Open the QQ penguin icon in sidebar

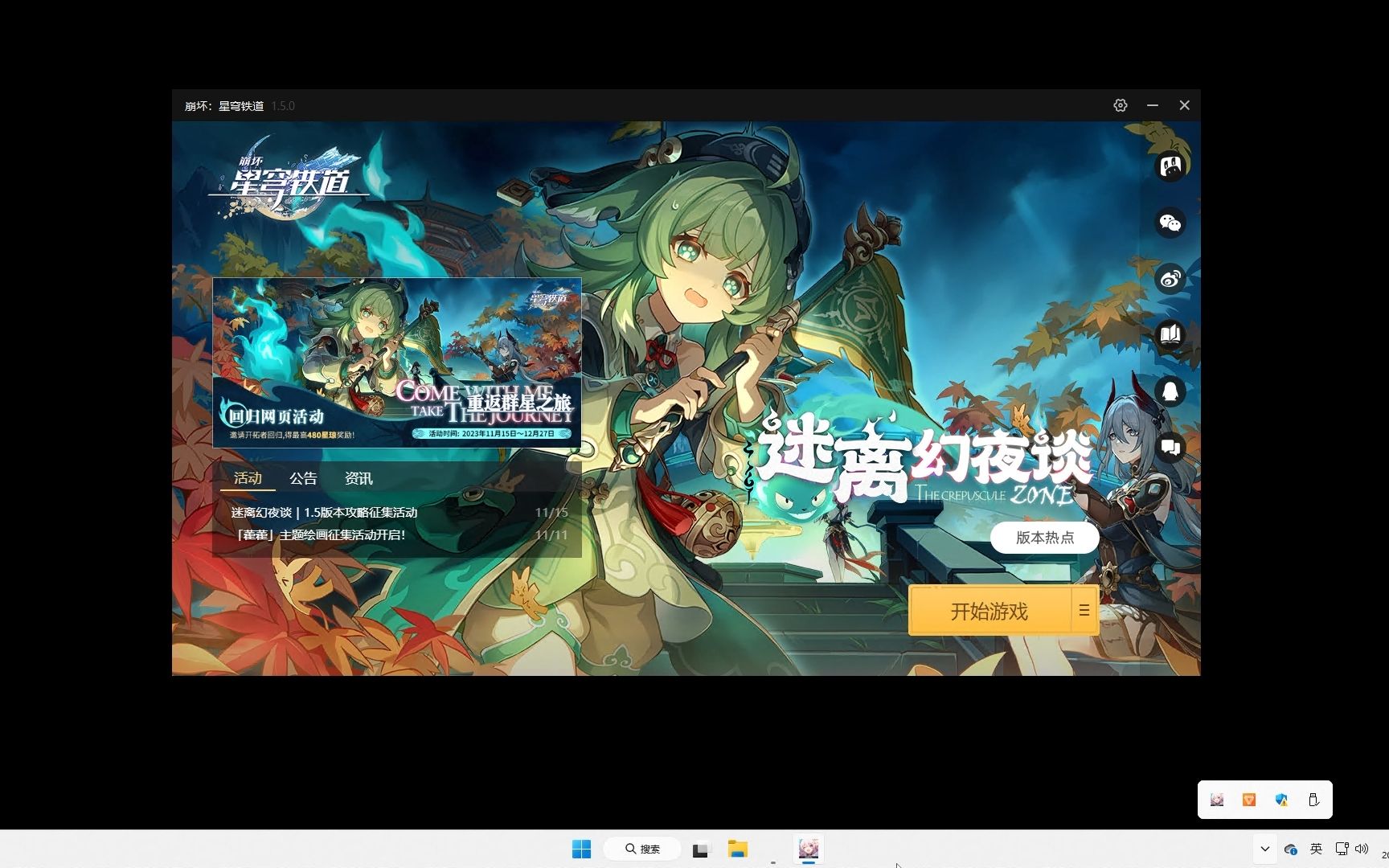pyautogui.click(x=1170, y=391)
